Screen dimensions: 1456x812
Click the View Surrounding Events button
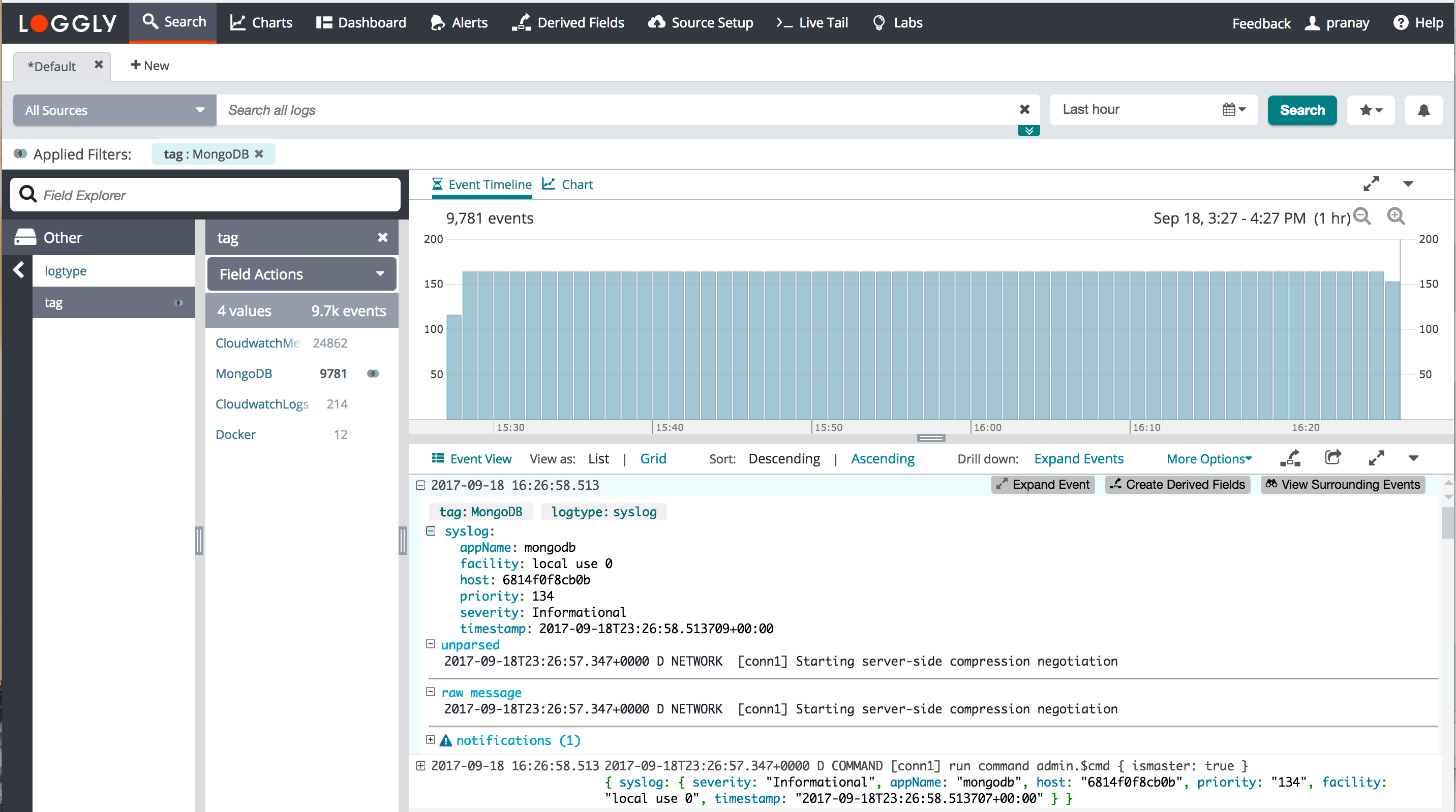tap(1343, 484)
